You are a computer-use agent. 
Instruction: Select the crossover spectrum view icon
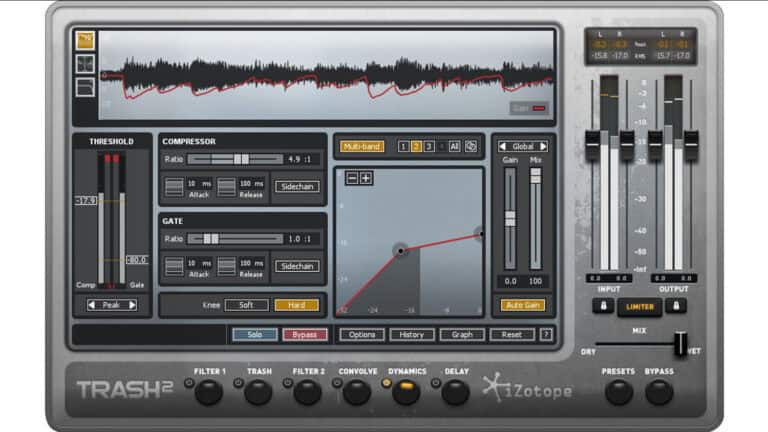85,64
